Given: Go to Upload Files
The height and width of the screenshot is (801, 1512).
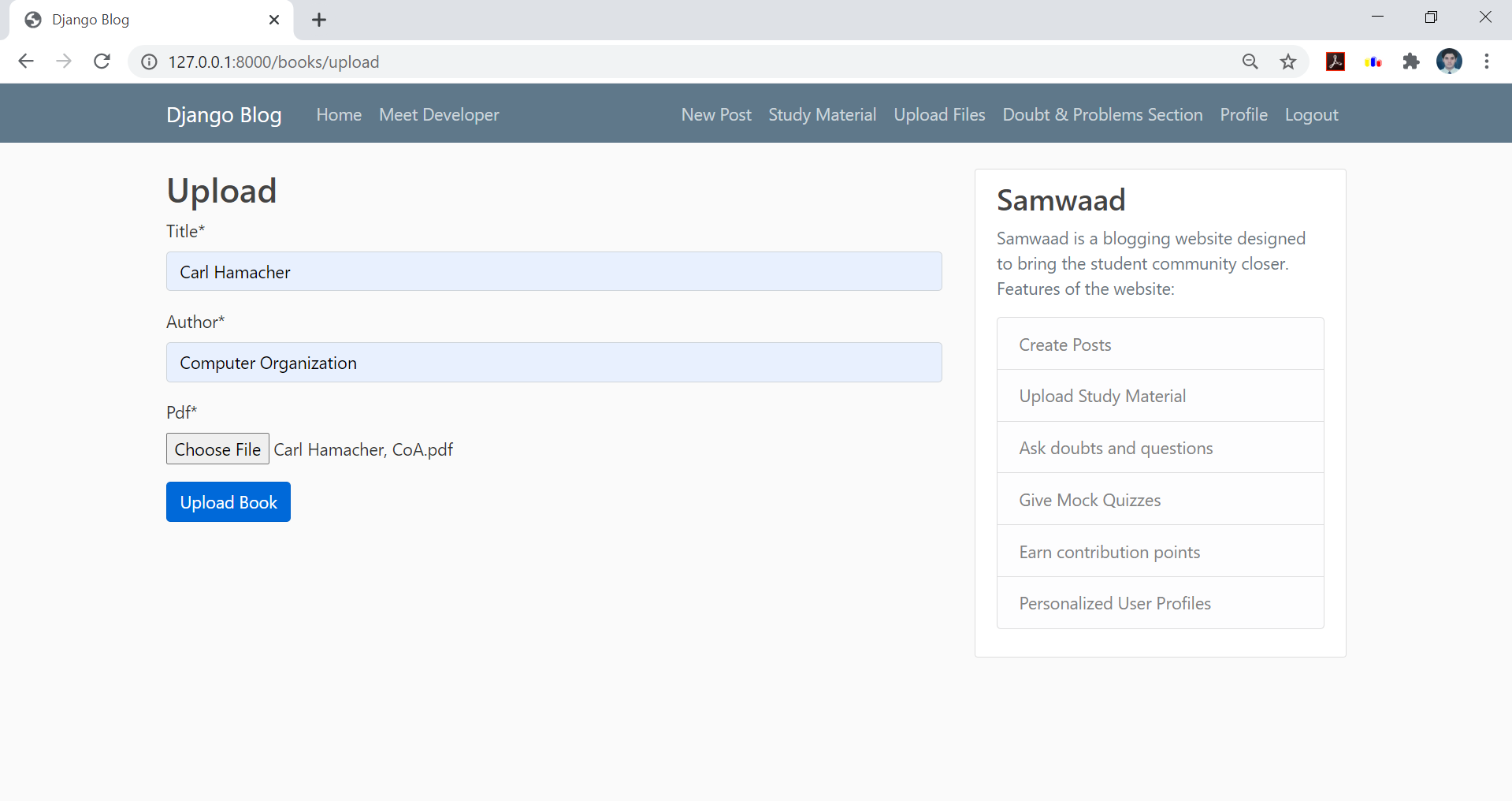Looking at the screenshot, I should pyautogui.click(x=939, y=114).
